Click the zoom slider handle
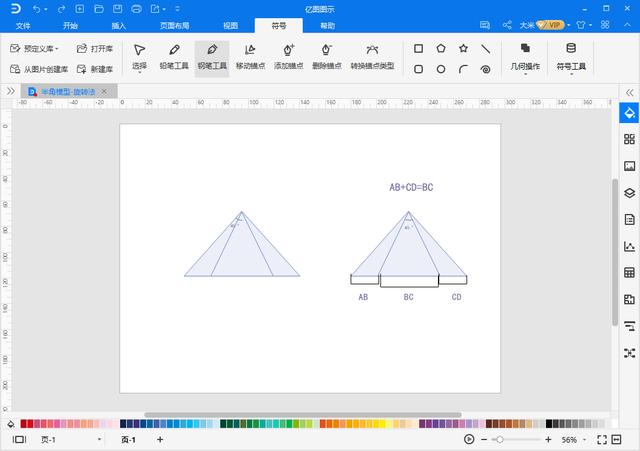 499,440
